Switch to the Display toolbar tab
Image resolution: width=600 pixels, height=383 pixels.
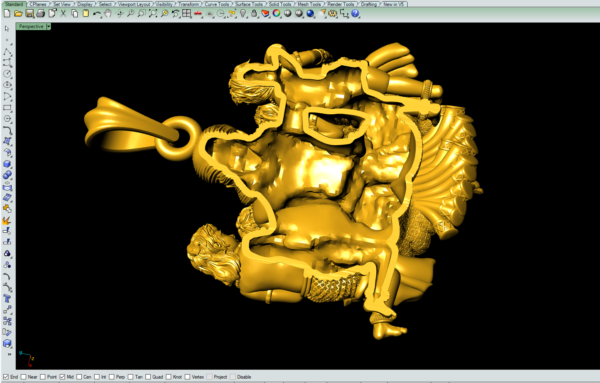point(85,4)
